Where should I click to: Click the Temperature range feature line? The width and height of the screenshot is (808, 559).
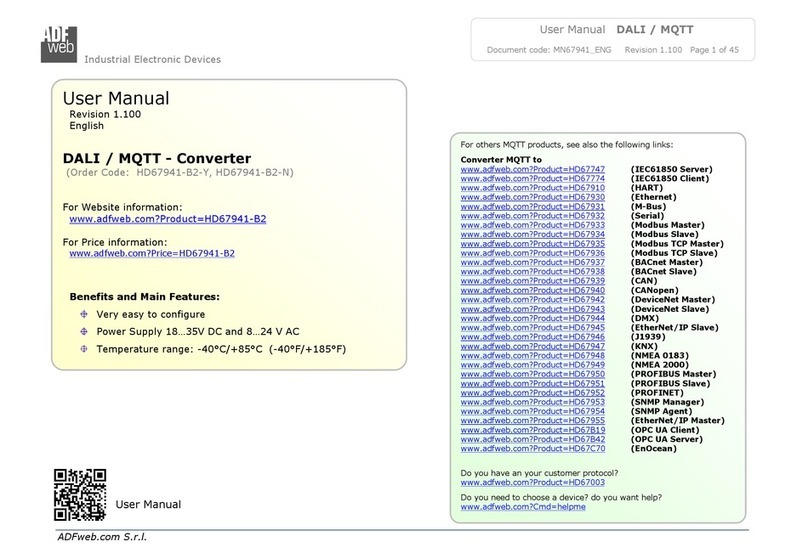[x=221, y=349]
